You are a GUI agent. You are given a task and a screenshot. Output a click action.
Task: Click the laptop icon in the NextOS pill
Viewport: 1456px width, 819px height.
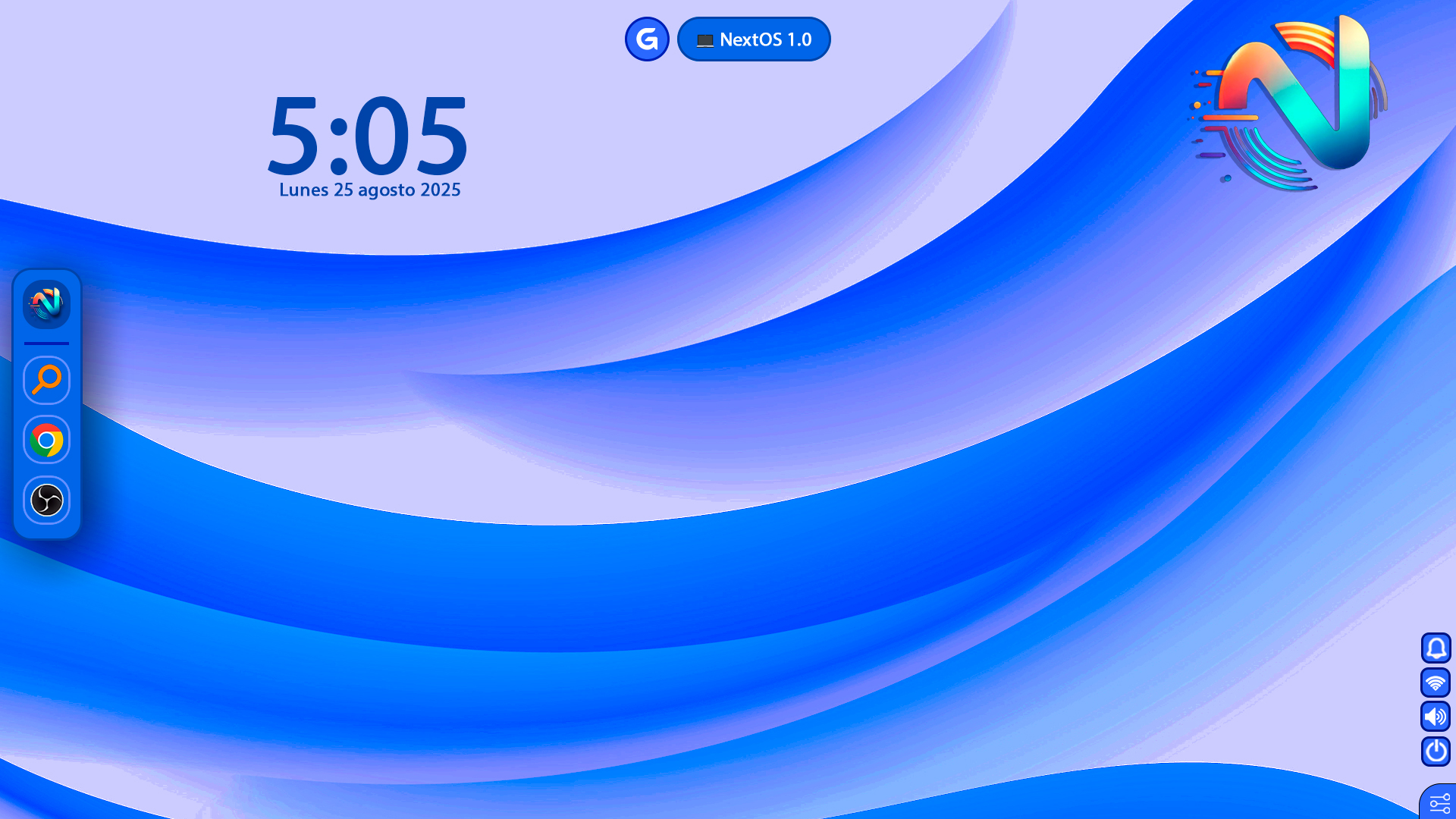(705, 41)
